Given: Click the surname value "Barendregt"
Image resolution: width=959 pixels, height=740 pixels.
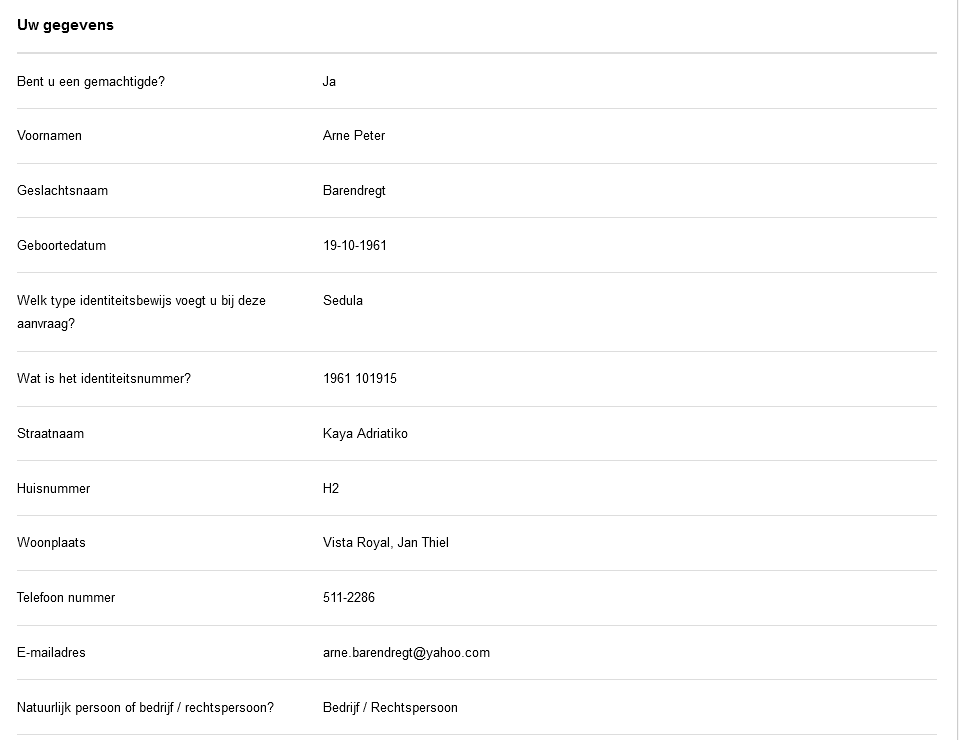Looking at the screenshot, I should click(354, 190).
